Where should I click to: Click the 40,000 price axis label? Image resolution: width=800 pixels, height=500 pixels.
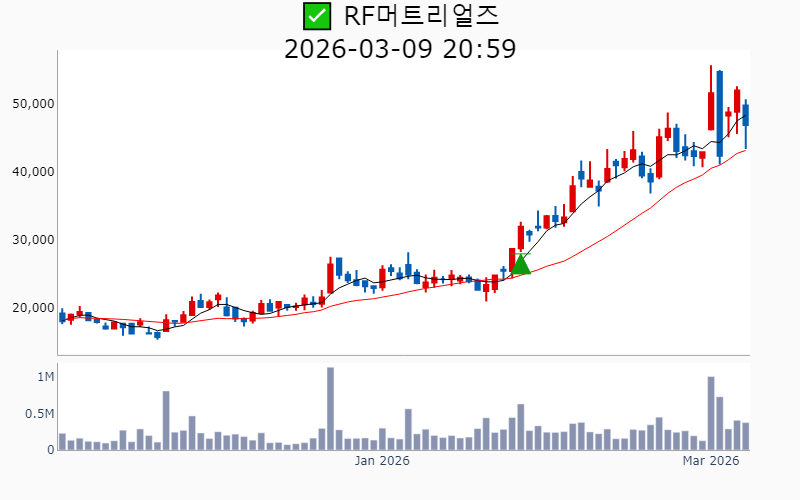(x=30, y=172)
